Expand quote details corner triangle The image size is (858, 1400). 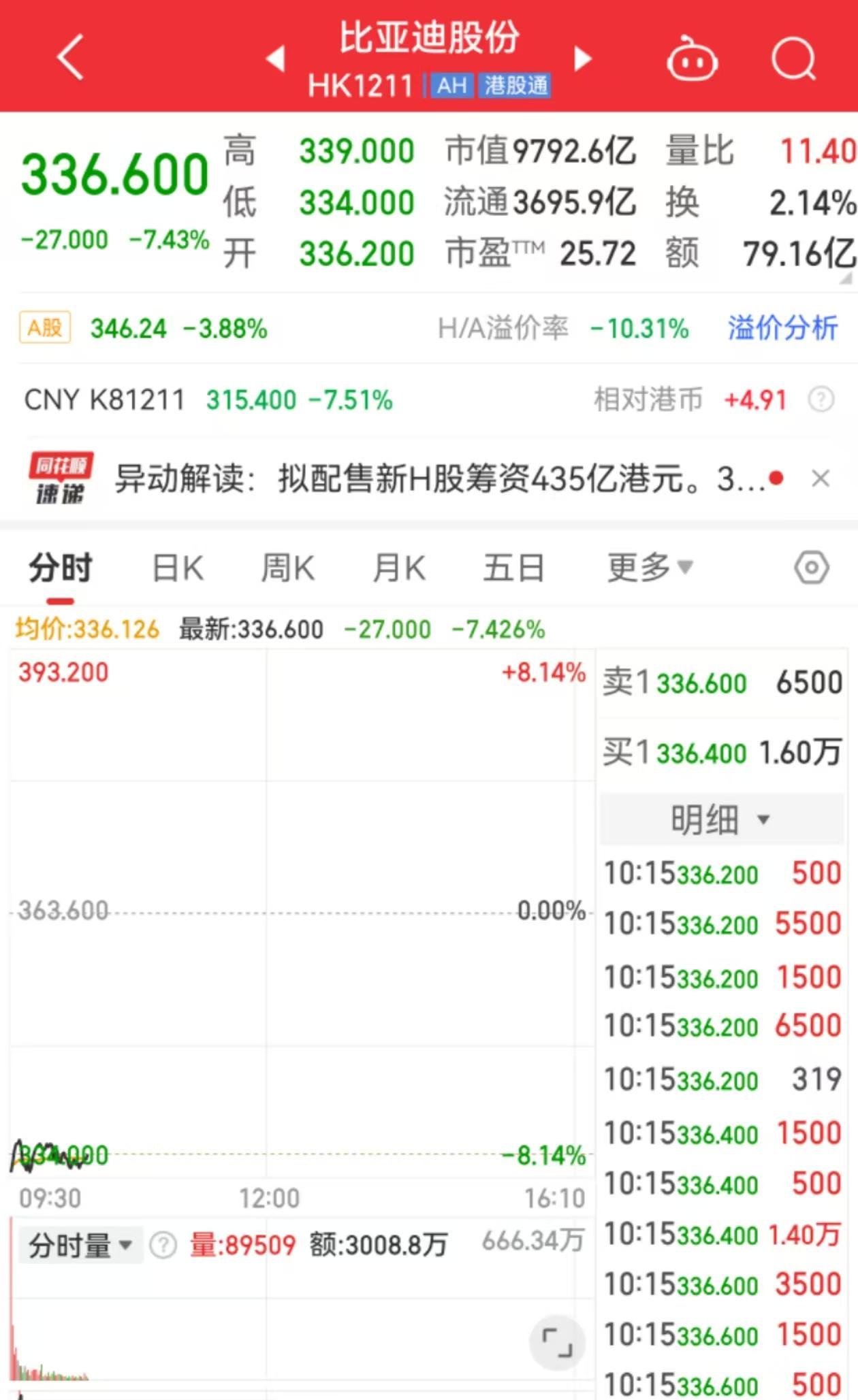pyautogui.click(x=845, y=278)
